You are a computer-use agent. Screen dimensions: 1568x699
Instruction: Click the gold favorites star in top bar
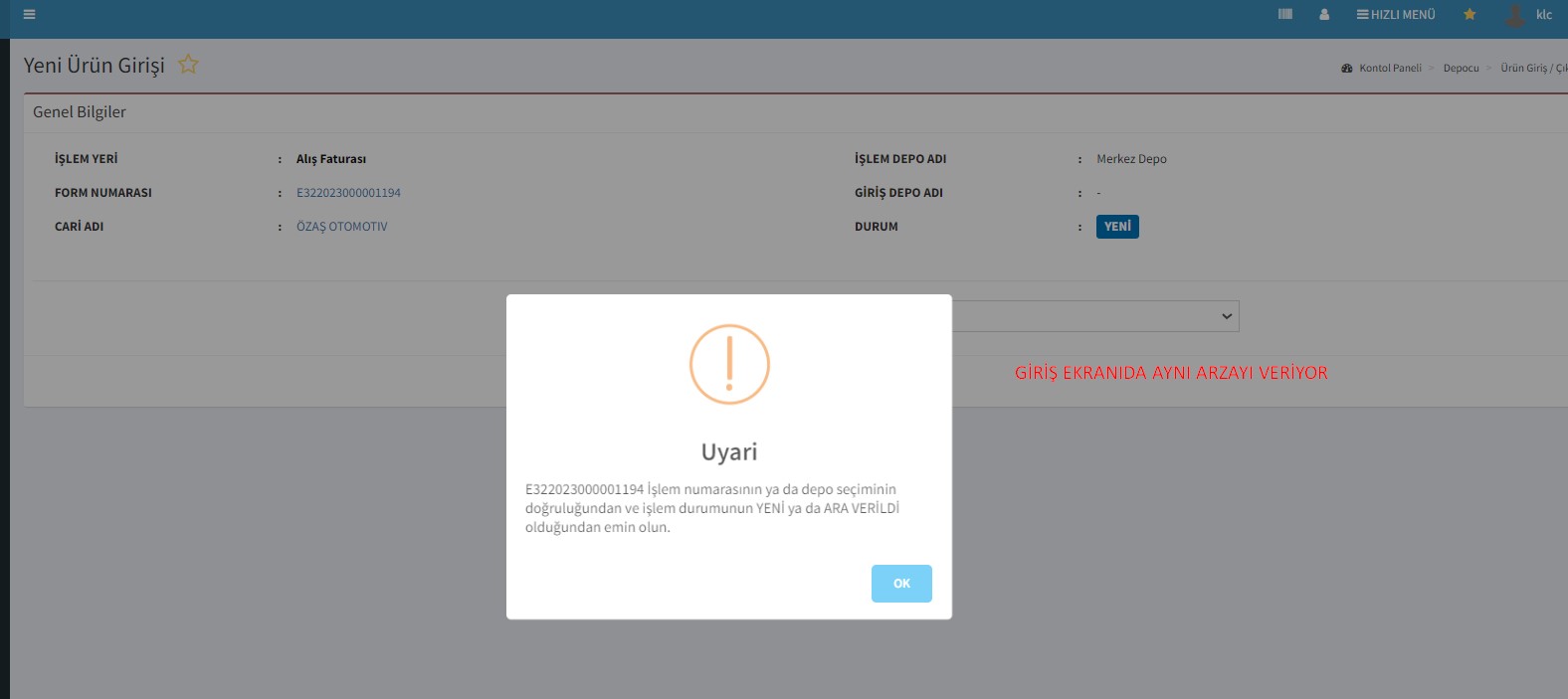1470,15
